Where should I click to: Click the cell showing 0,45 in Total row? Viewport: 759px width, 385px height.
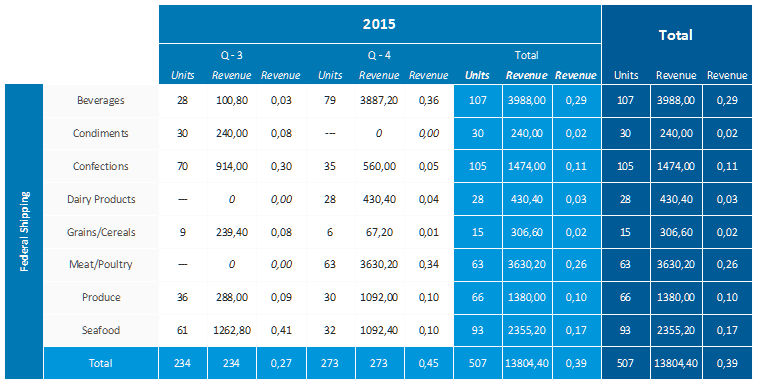(428, 363)
